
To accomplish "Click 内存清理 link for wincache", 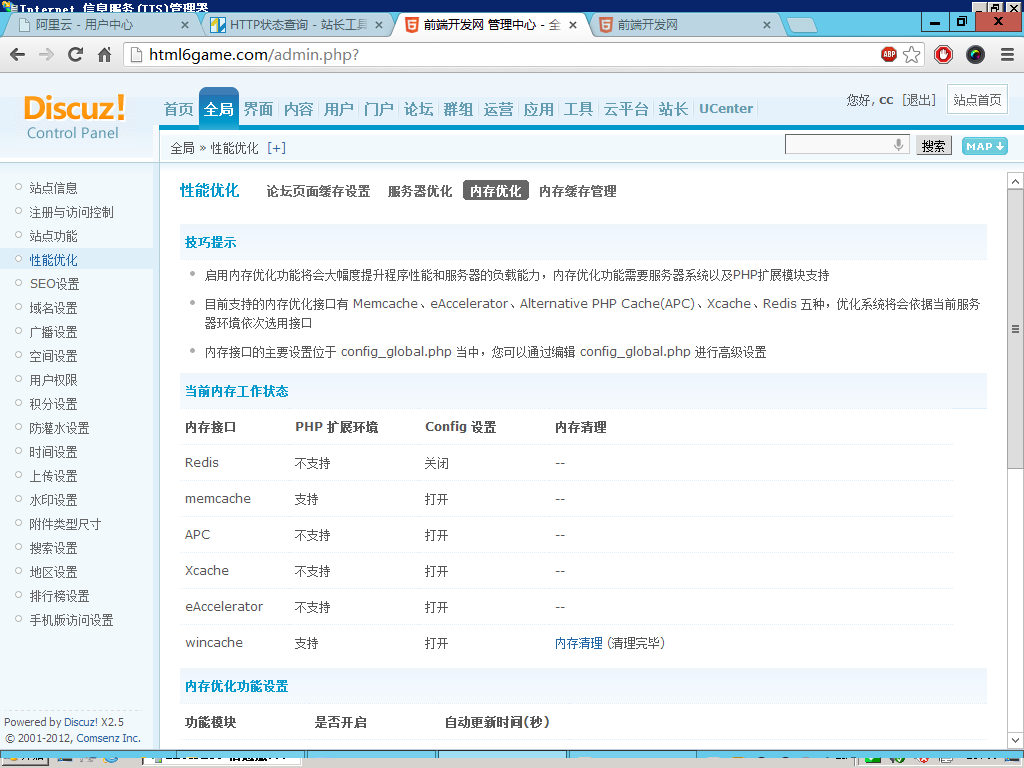I will coord(579,643).
